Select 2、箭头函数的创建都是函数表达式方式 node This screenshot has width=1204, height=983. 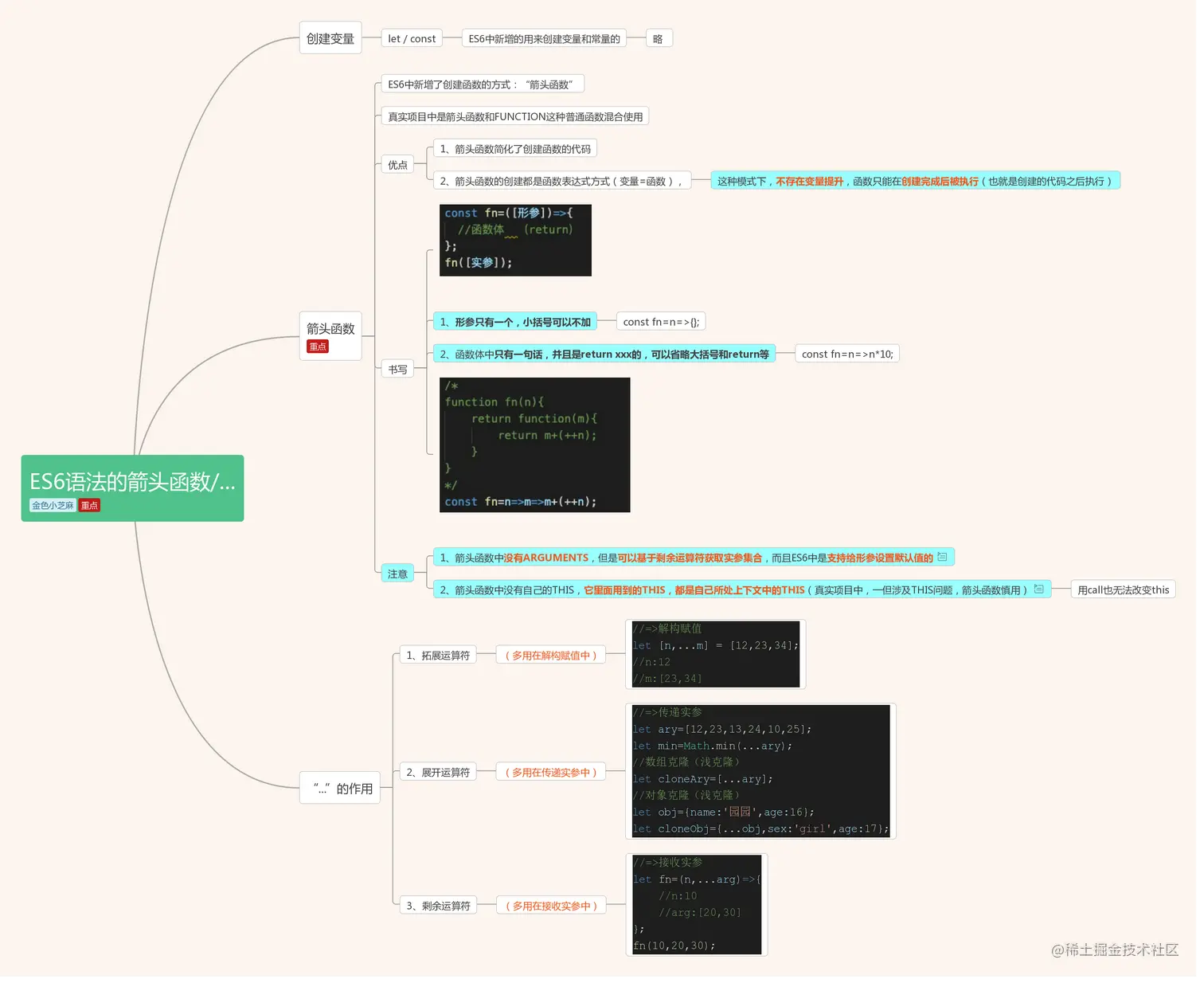[x=562, y=181]
